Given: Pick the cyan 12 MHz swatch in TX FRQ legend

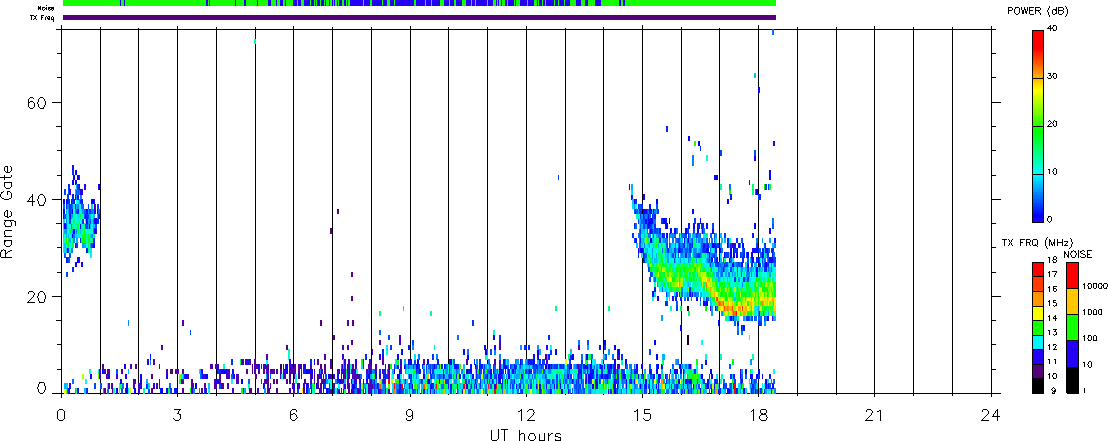Looking at the screenshot, I should pyautogui.click(x=1038, y=342).
